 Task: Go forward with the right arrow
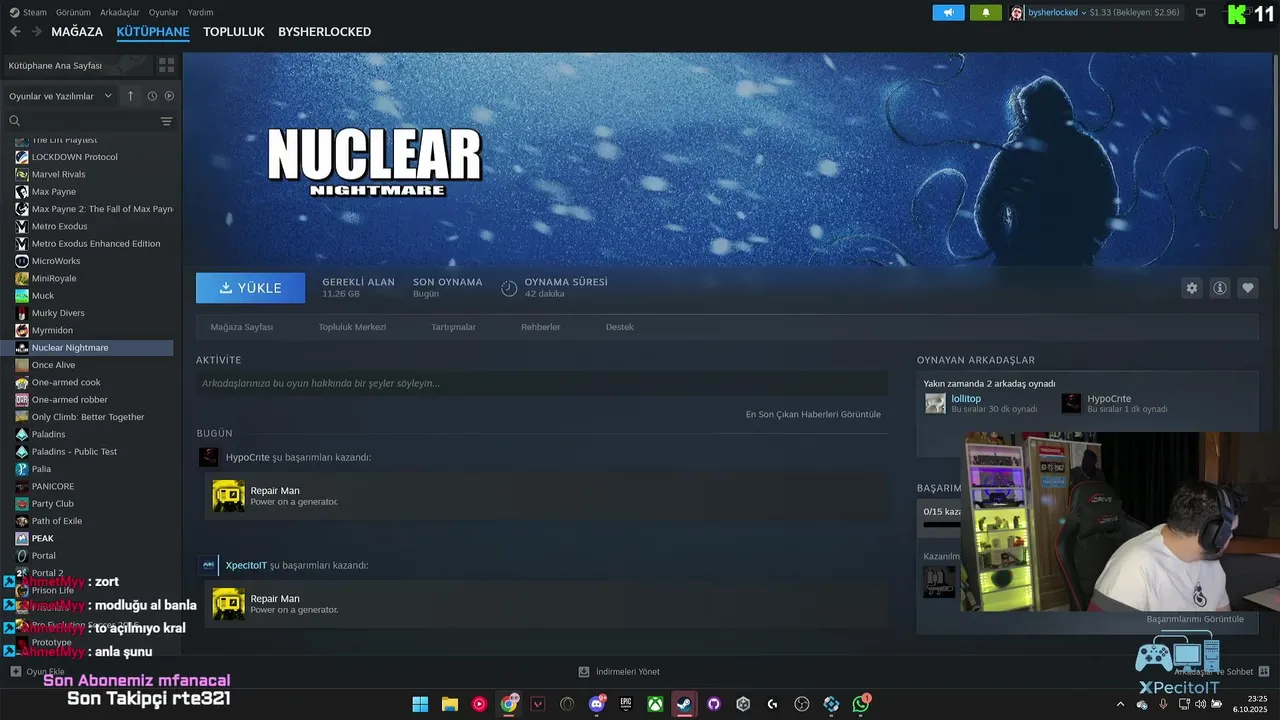[37, 32]
